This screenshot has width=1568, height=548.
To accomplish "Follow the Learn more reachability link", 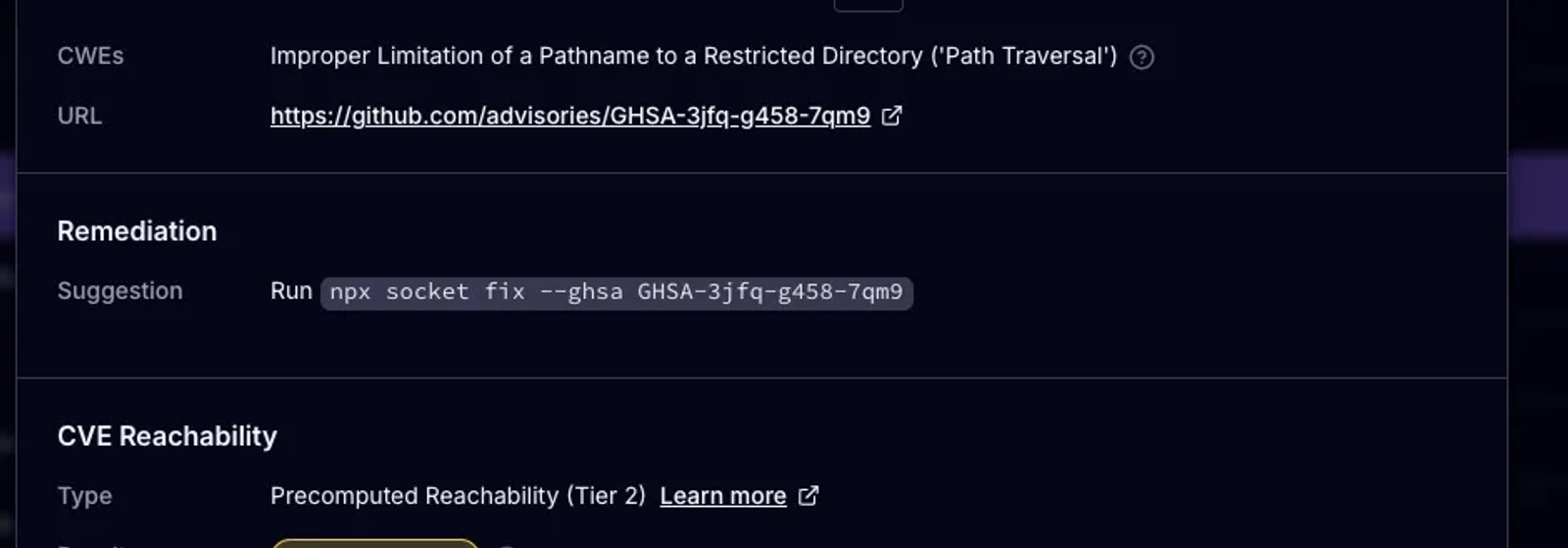I will (x=723, y=496).
